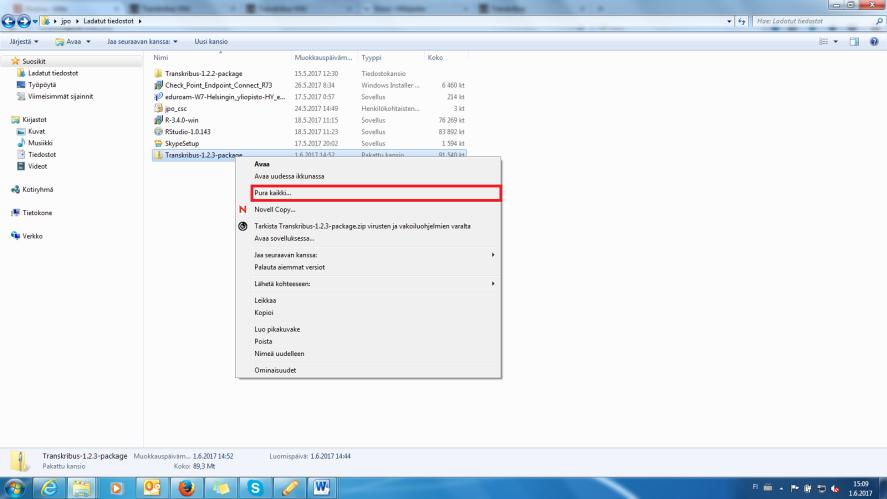The height and width of the screenshot is (499, 887).
Task: Click the refresh button beside address bar
Action: (742, 21)
